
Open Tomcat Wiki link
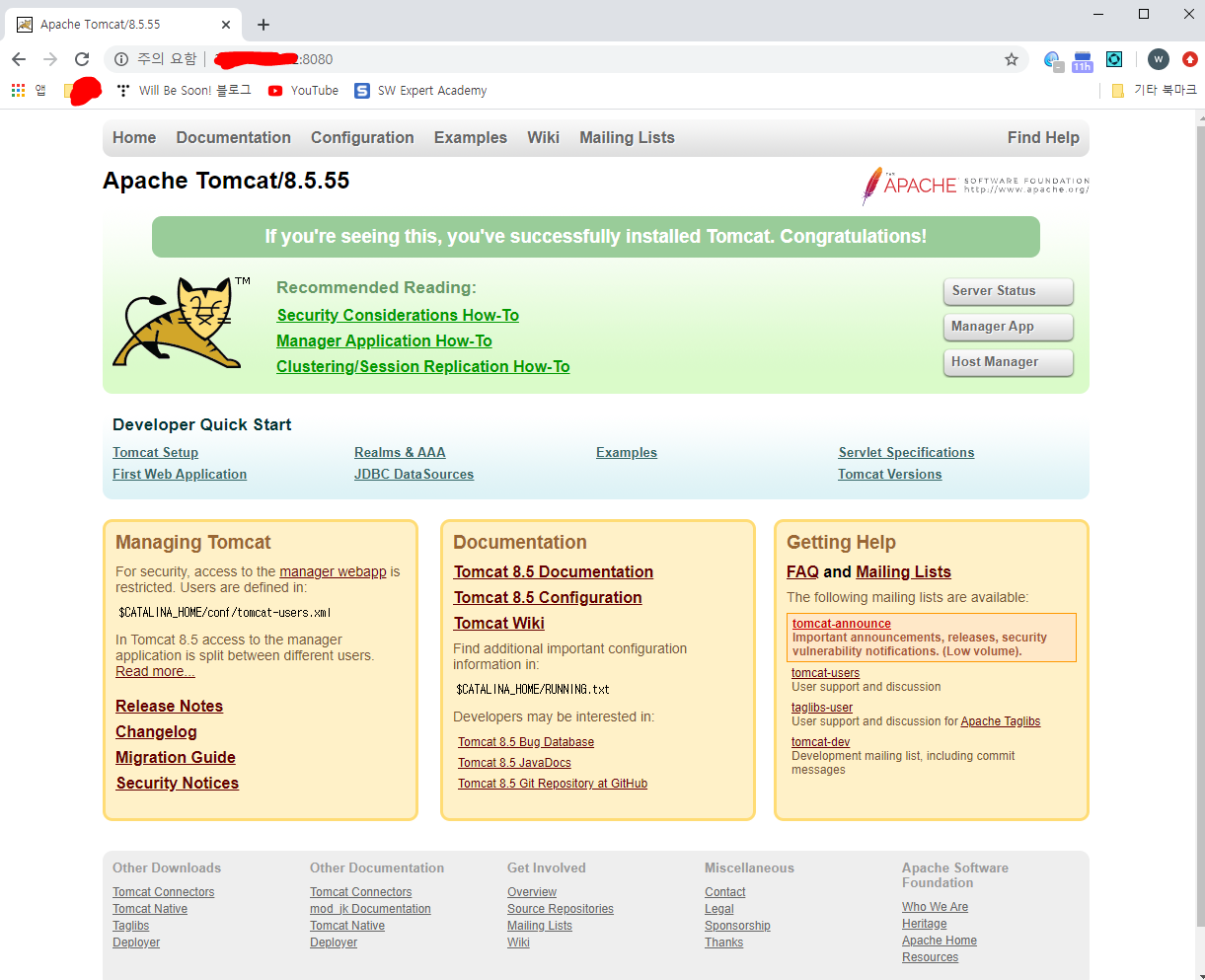coord(499,624)
